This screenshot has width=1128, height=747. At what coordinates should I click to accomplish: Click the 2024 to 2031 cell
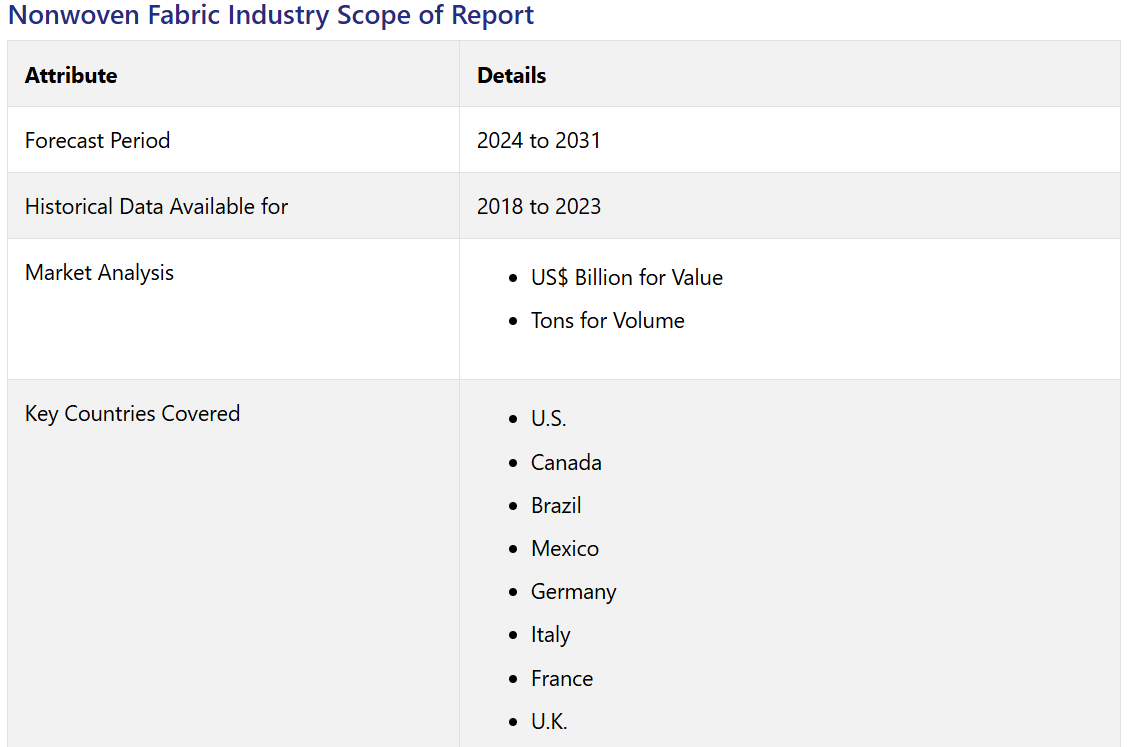538,140
